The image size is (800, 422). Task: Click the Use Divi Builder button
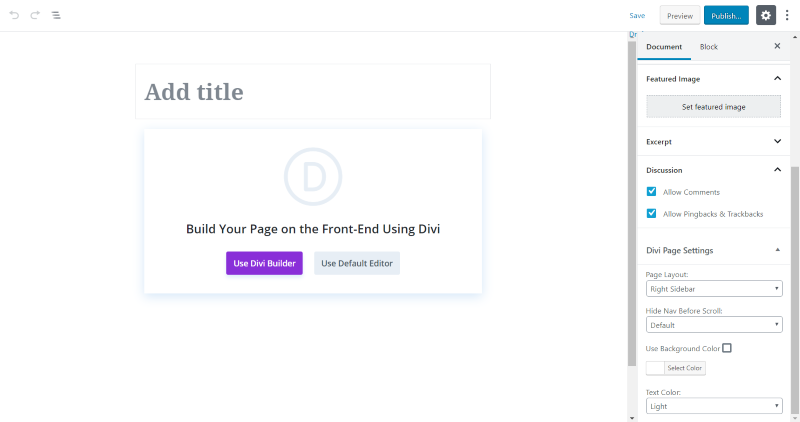[264, 263]
